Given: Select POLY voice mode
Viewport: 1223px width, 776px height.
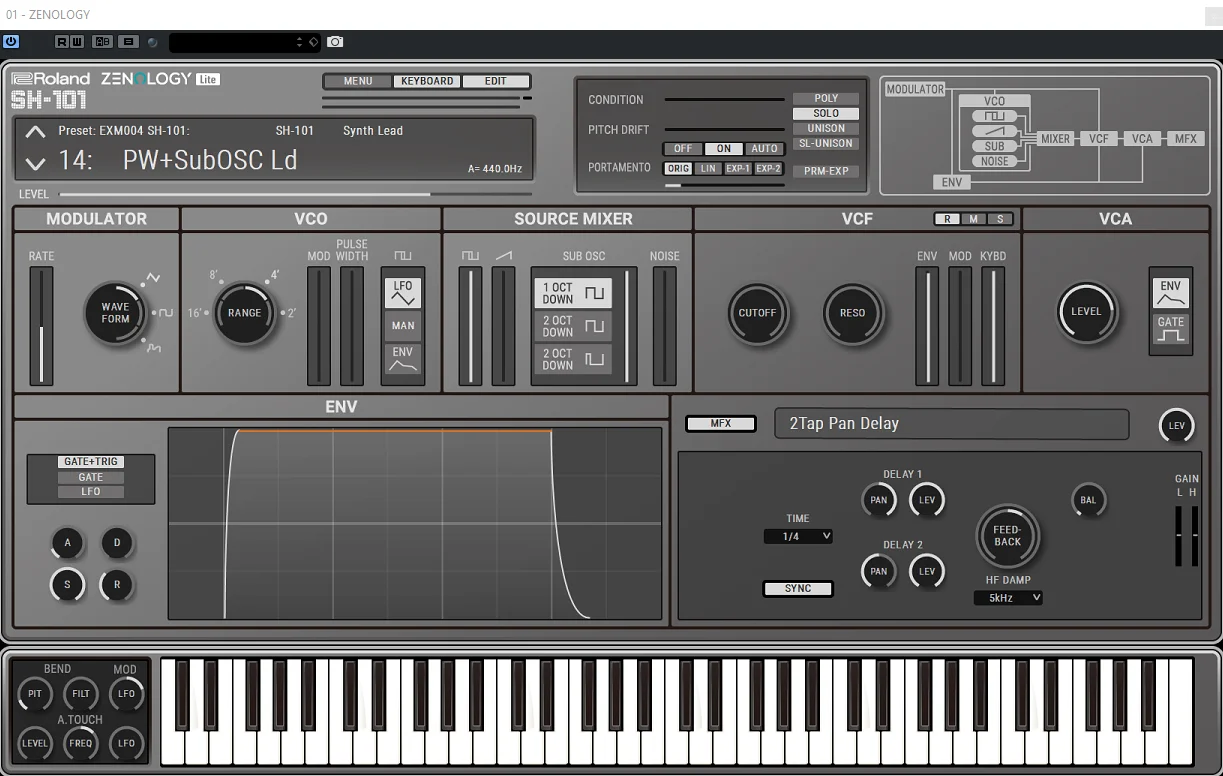Looking at the screenshot, I should click(x=826, y=99).
